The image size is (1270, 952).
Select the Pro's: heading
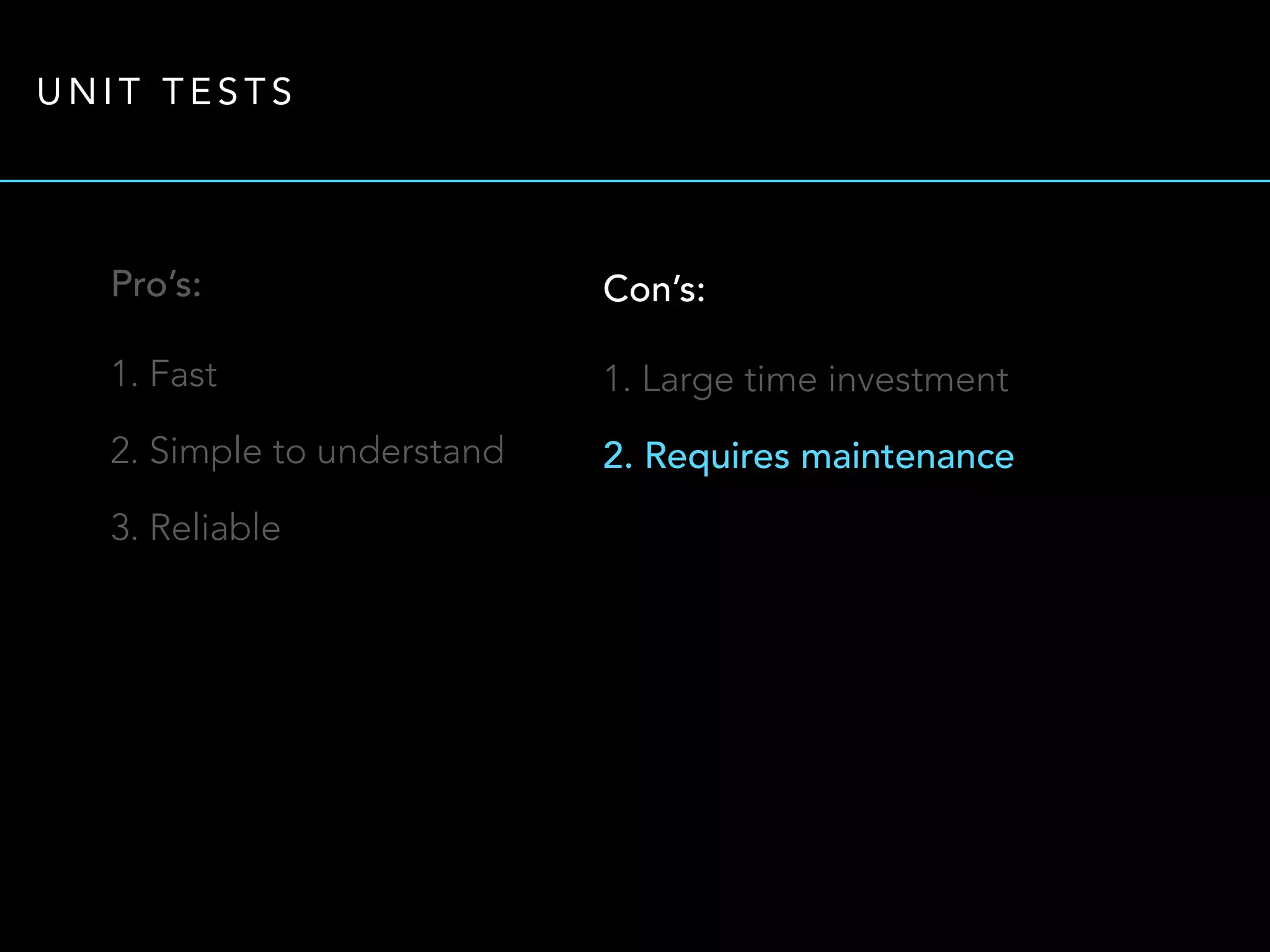[156, 284]
